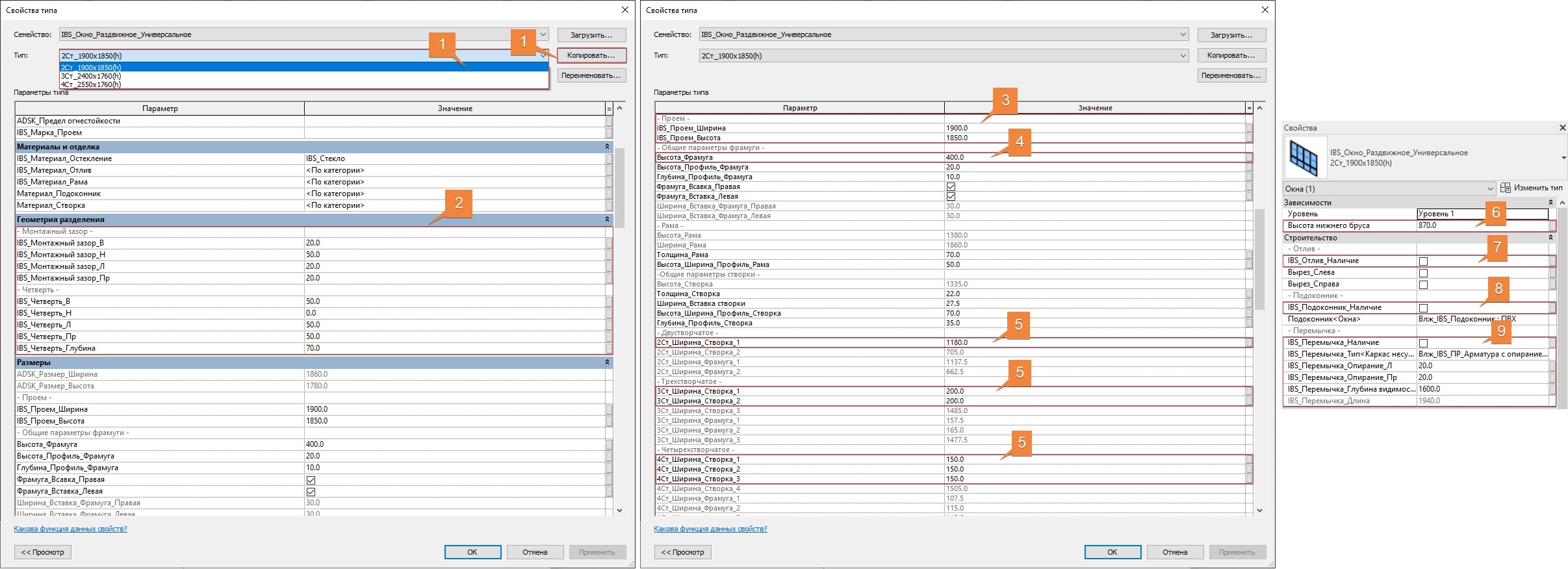Viewport: 1568px width, 569px height.
Task: Click OK in the right Свойства типа dialog
Action: click(x=1112, y=552)
